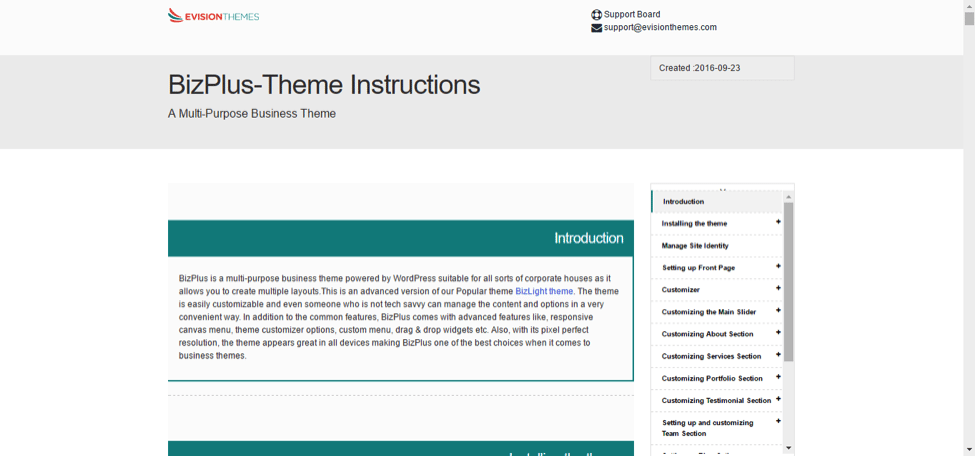Select Customizer menu item

(x=681, y=290)
